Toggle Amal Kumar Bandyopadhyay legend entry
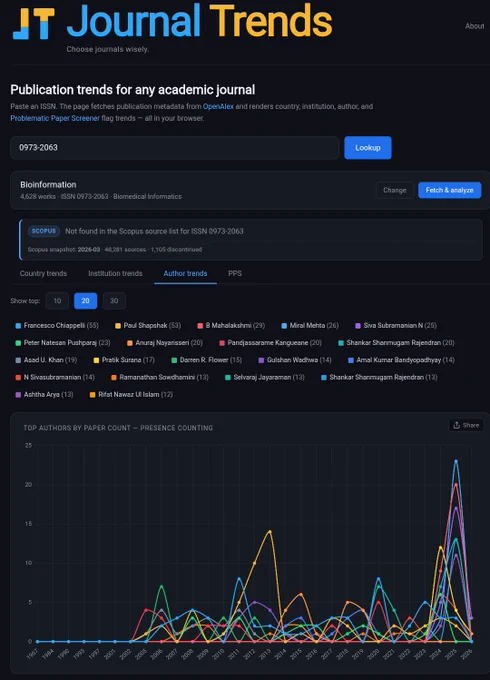Screen dimensions: 490x680 [x=401, y=360]
